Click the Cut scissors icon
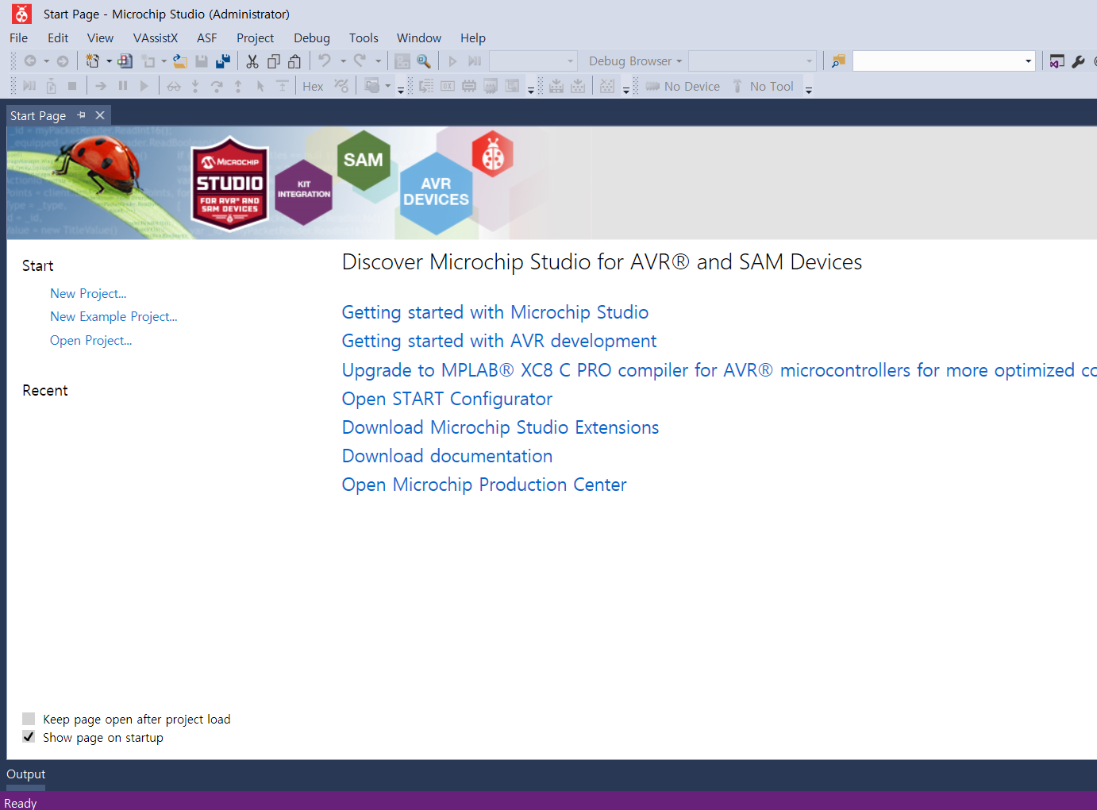1097x810 pixels. [x=252, y=61]
